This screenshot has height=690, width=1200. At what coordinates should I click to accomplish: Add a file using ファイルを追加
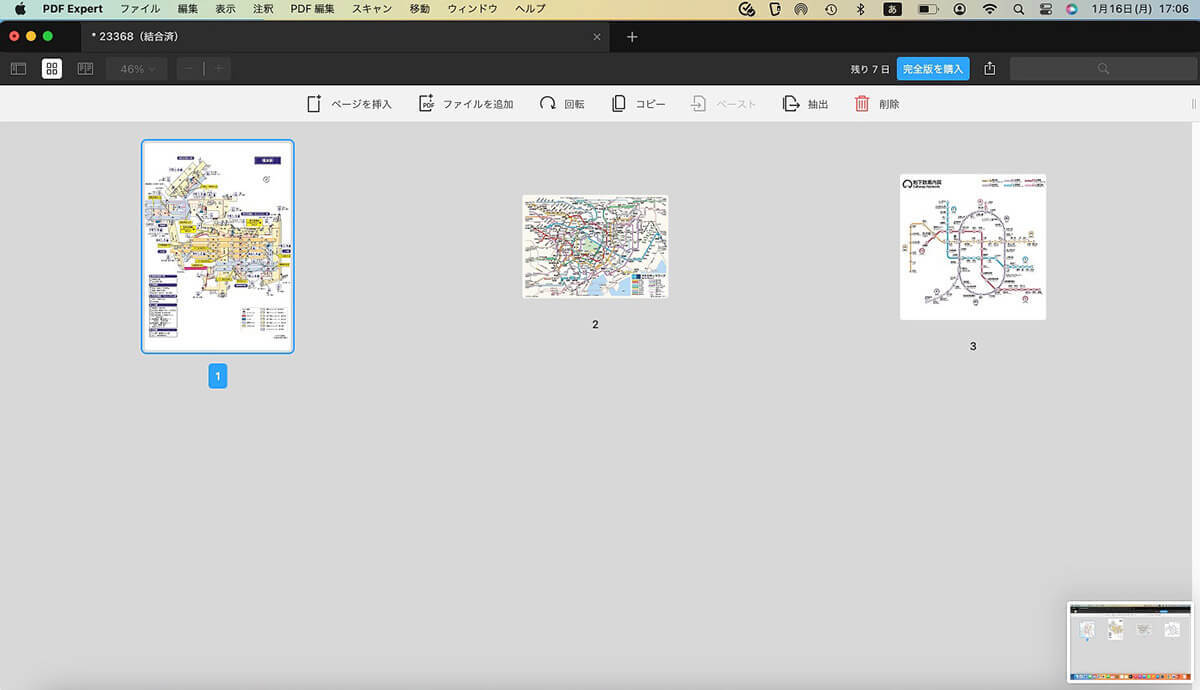[x=466, y=104]
